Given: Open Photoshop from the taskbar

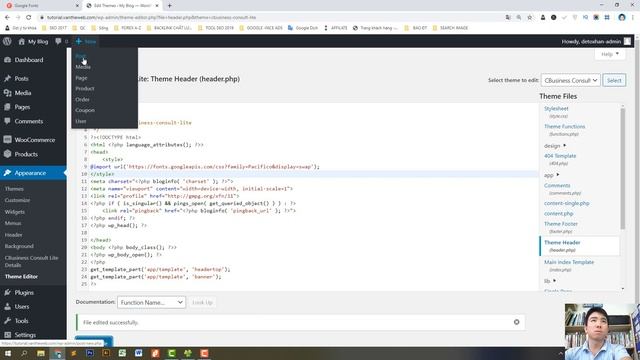Looking at the screenshot, I should [x=90, y=353].
